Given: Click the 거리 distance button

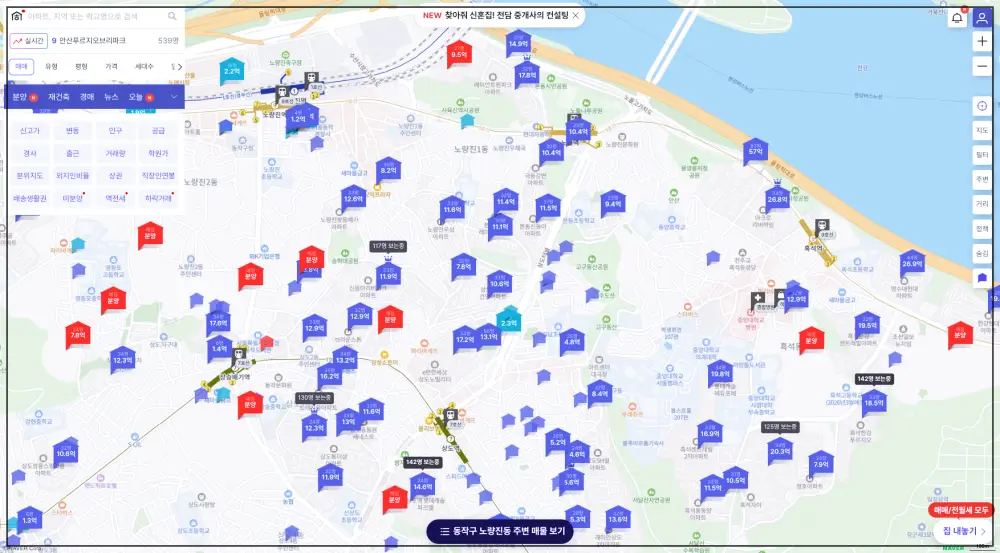Looking at the screenshot, I should pos(982,204).
